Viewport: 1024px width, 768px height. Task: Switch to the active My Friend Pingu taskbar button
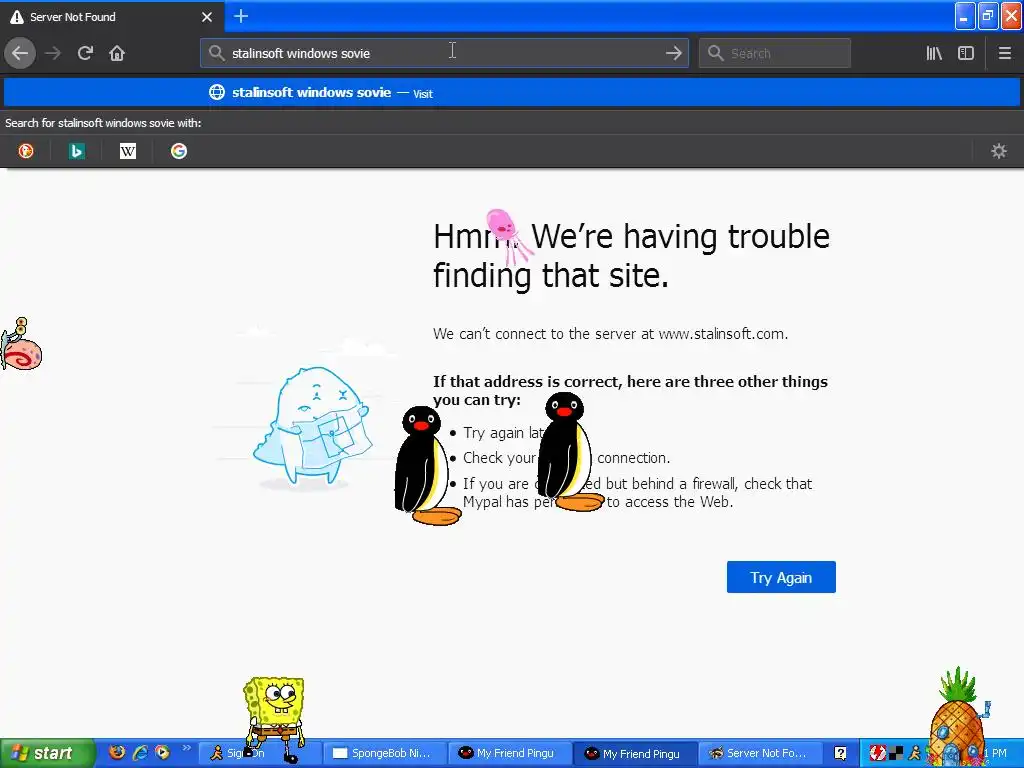pos(637,753)
